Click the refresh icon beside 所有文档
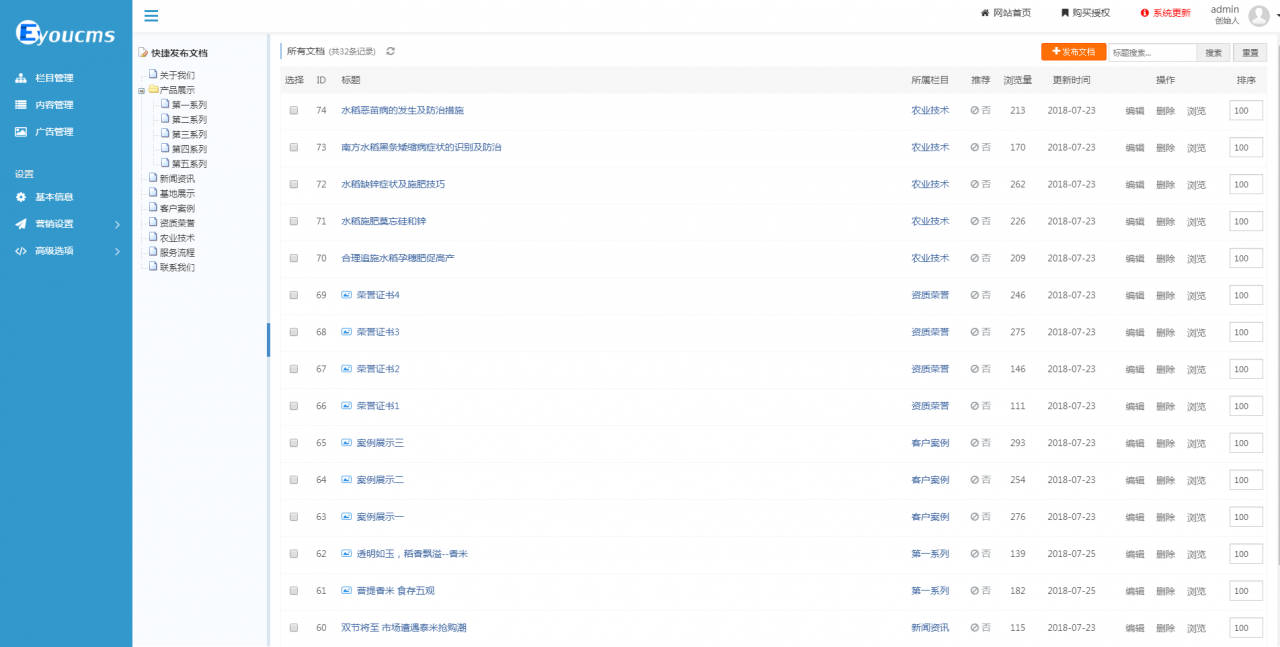The width and height of the screenshot is (1280, 647). (x=390, y=51)
